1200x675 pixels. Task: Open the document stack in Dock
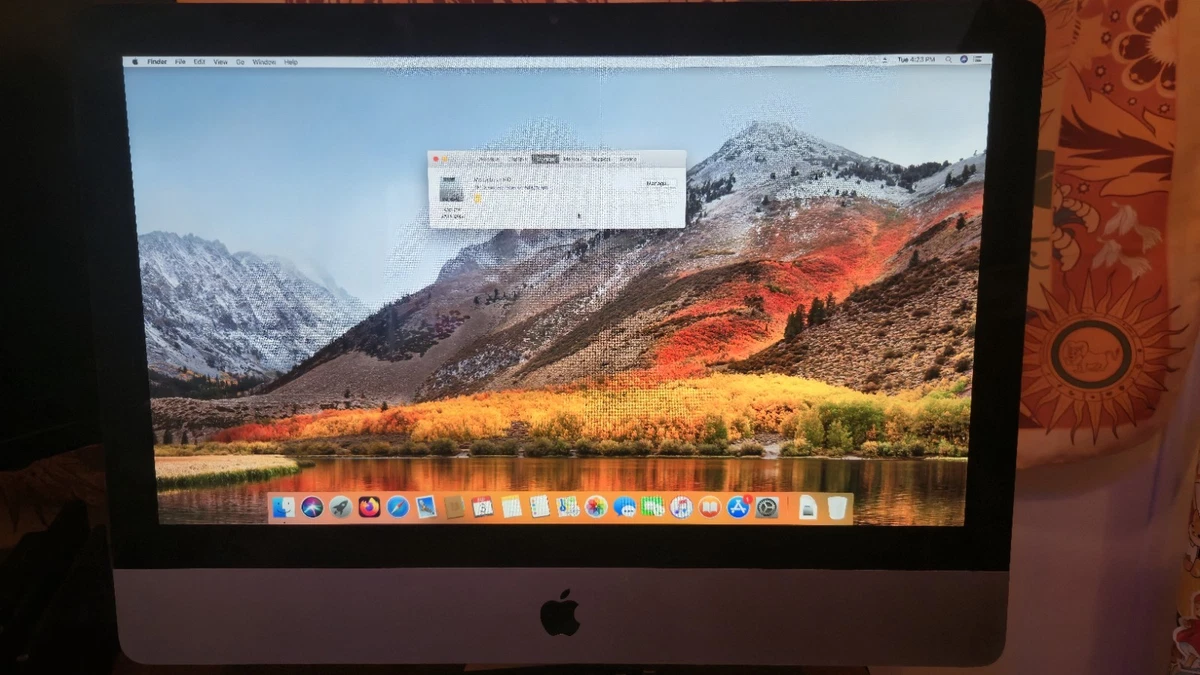[x=808, y=507]
